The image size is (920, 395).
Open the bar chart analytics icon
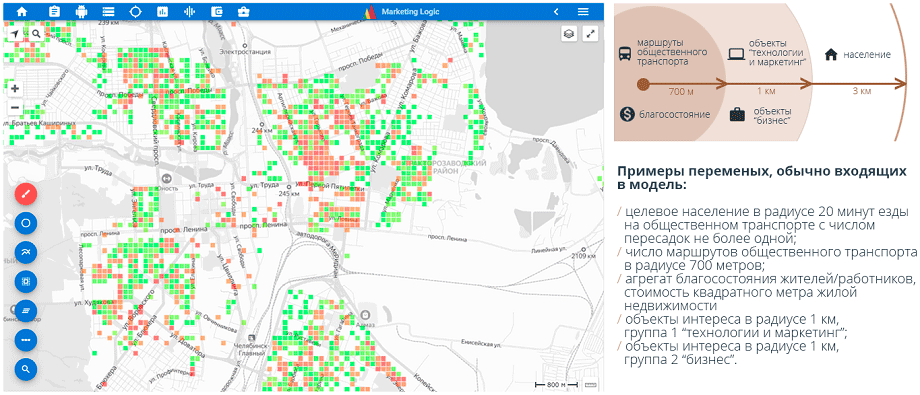[x=163, y=11]
